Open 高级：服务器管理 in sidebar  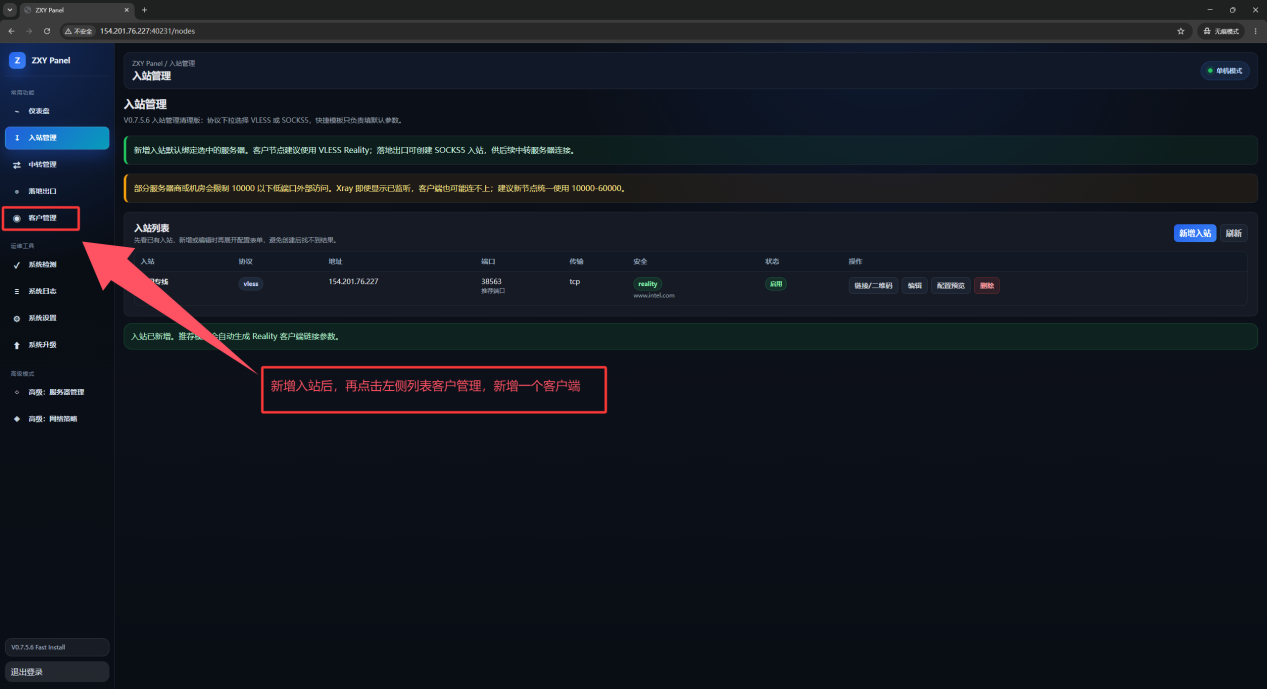click(x=57, y=392)
